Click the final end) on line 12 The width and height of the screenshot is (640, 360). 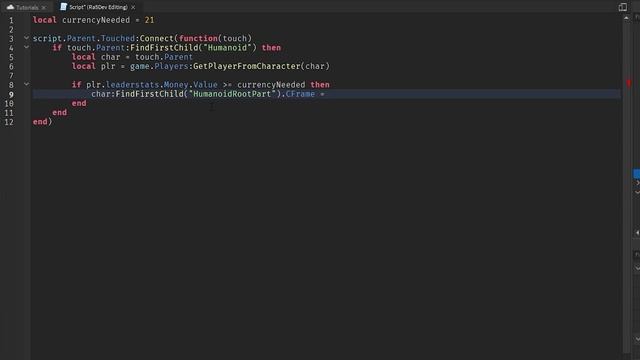[42, 122]
